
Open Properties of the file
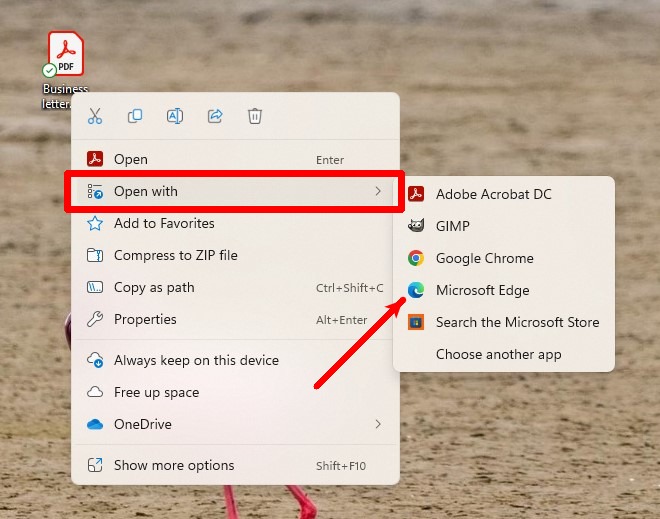235,319
